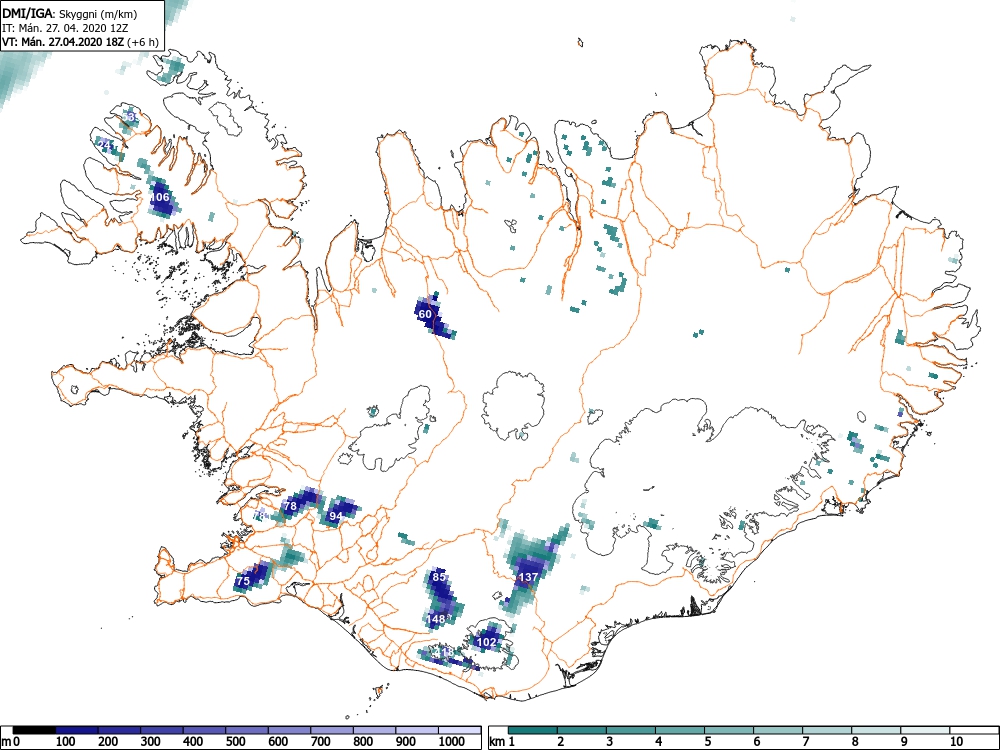
Task: Click the 700 label in the metre legend
Action: [x=321, y=742]
